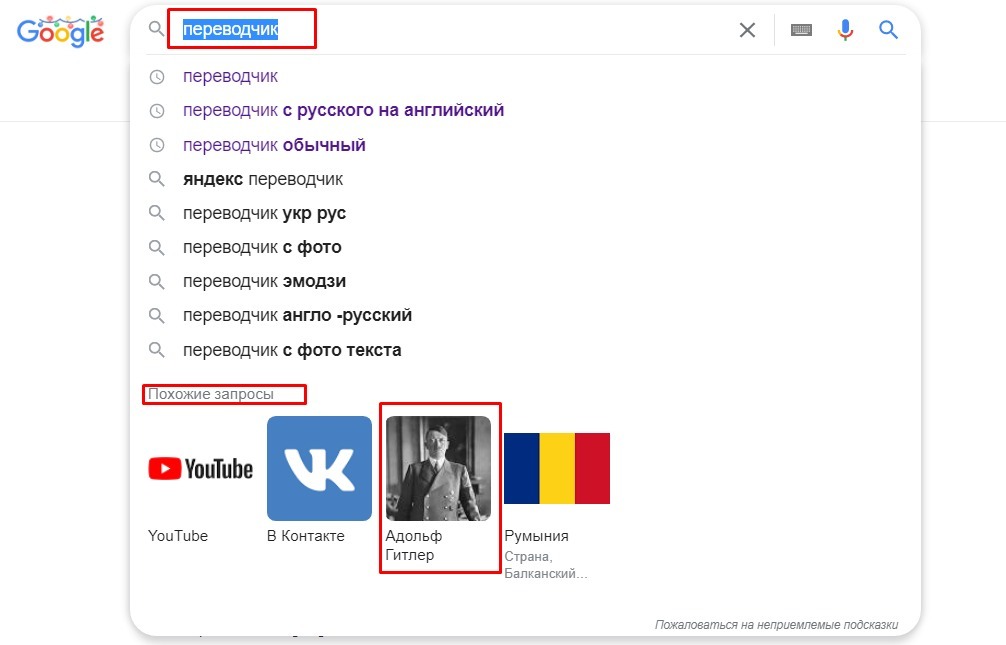Click the clock icon beside переводчик с русского на английский
Image resolution: width=1006 pixels, height=645 pixels.
[x=157, y=110]
